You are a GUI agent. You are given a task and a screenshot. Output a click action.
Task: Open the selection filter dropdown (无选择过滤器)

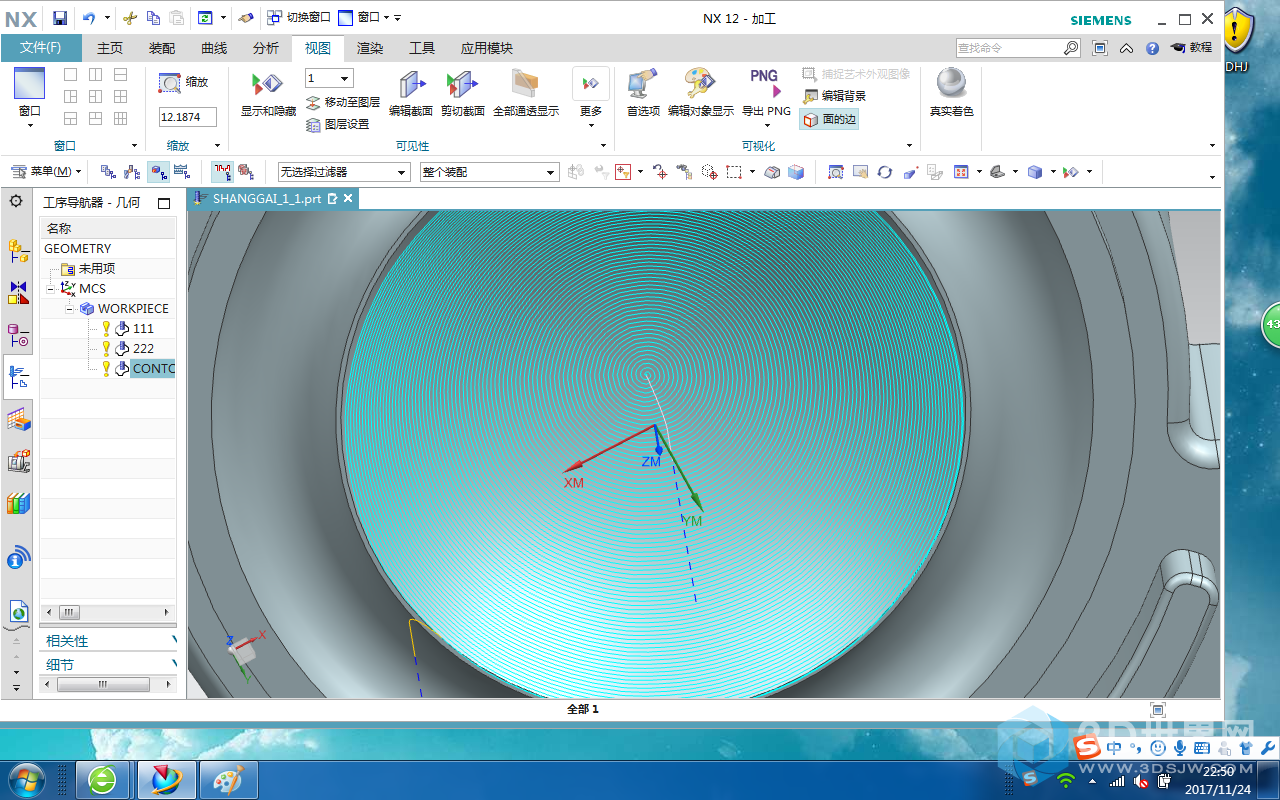(344, 172)
